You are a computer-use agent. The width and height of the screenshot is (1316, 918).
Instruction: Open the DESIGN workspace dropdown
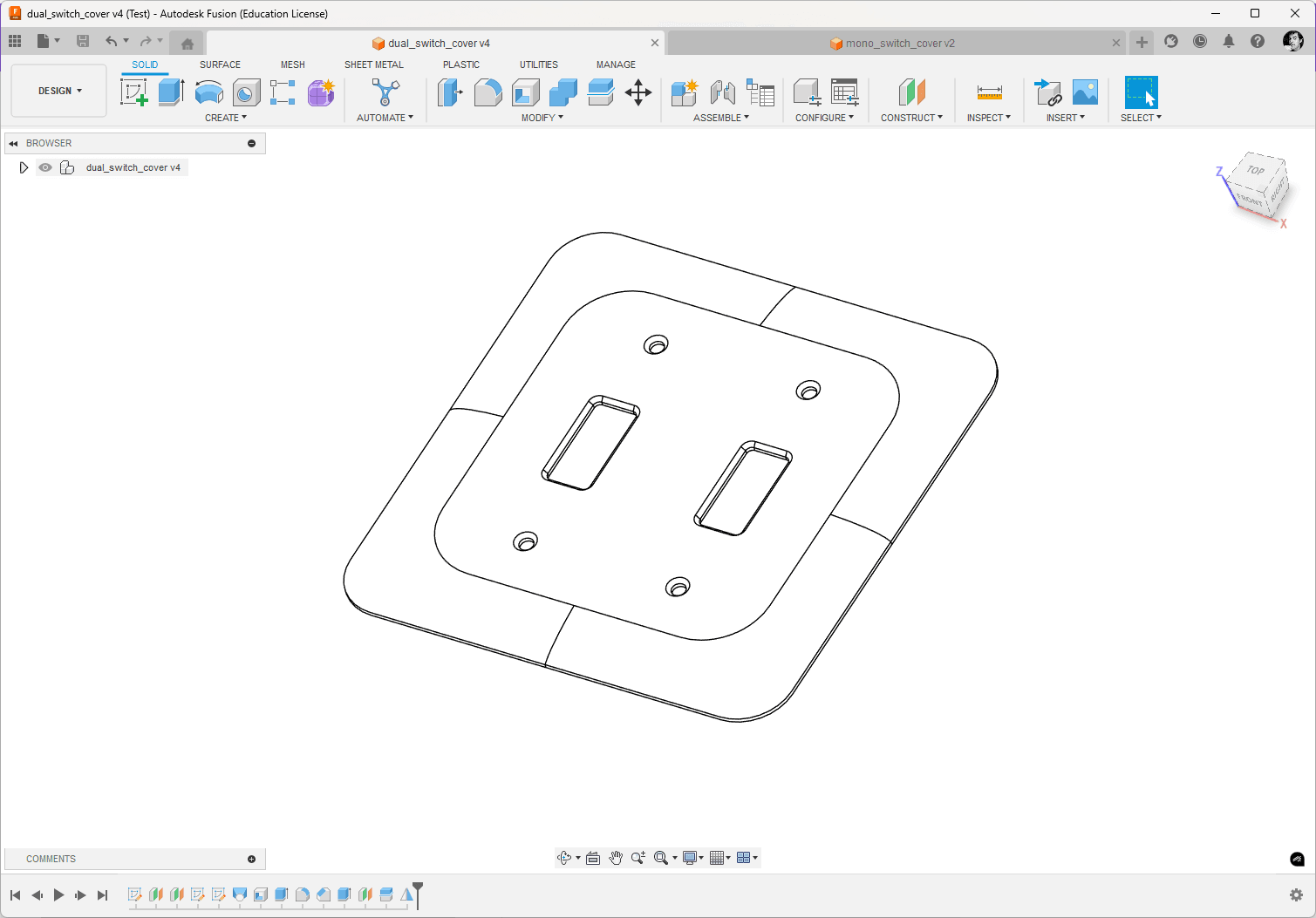(x=59, y=91)
